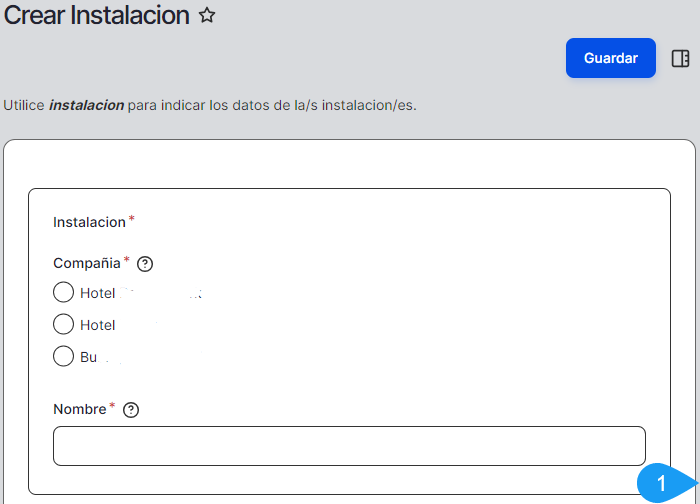Click the second Hotel option label text

point(98,325)
